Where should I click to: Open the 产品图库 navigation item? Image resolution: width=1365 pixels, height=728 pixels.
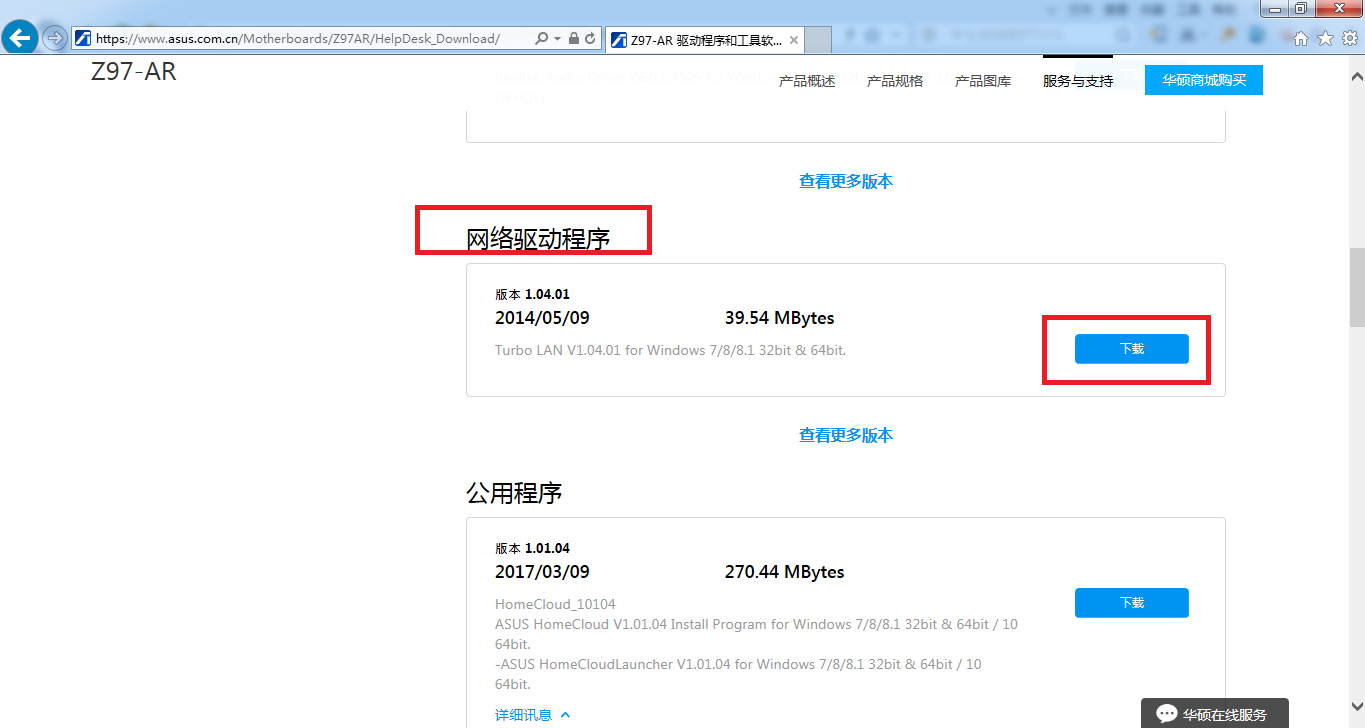coord(983,81)
